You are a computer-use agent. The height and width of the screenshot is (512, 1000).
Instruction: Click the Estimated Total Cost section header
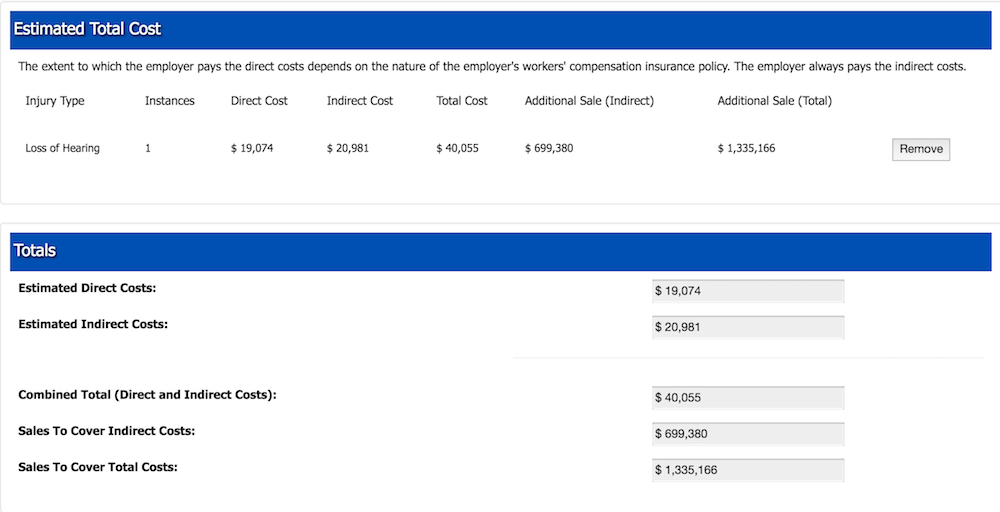point(87,29)
